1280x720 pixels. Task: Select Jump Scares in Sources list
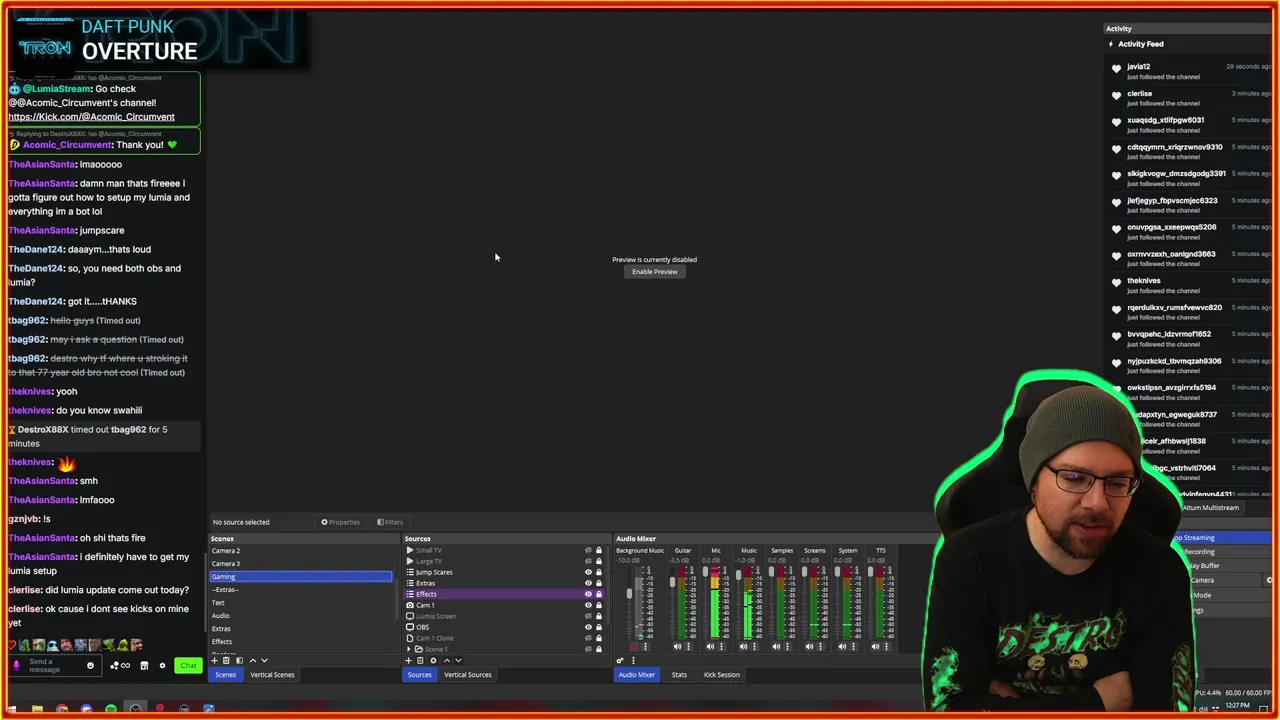[x=434, y=572]
